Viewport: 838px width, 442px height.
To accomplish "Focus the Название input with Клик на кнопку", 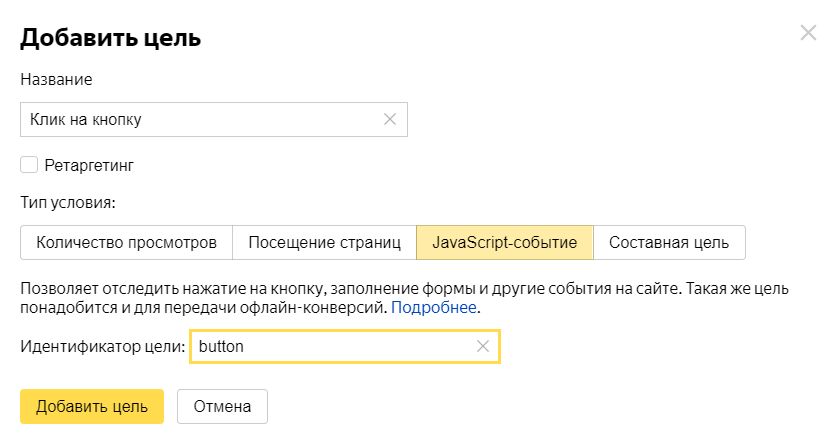I will tap(200, 119).
